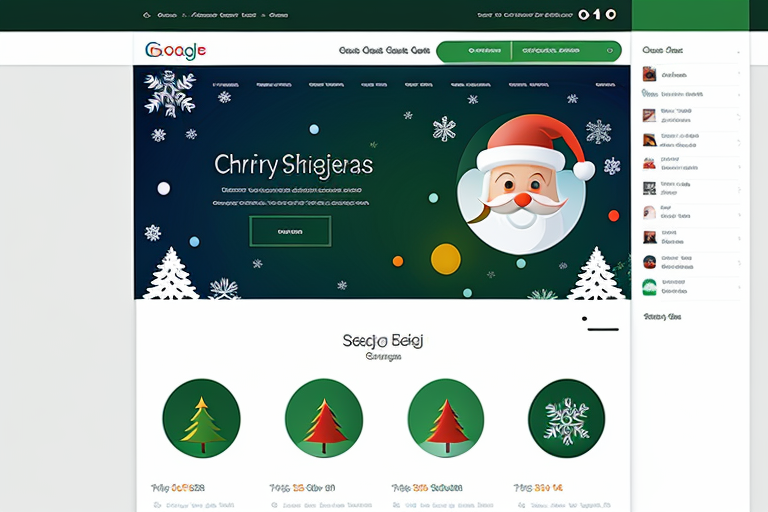Click the black carousel slider bar below the banner
Screen dimensions: 768x512
coord(603,329)
